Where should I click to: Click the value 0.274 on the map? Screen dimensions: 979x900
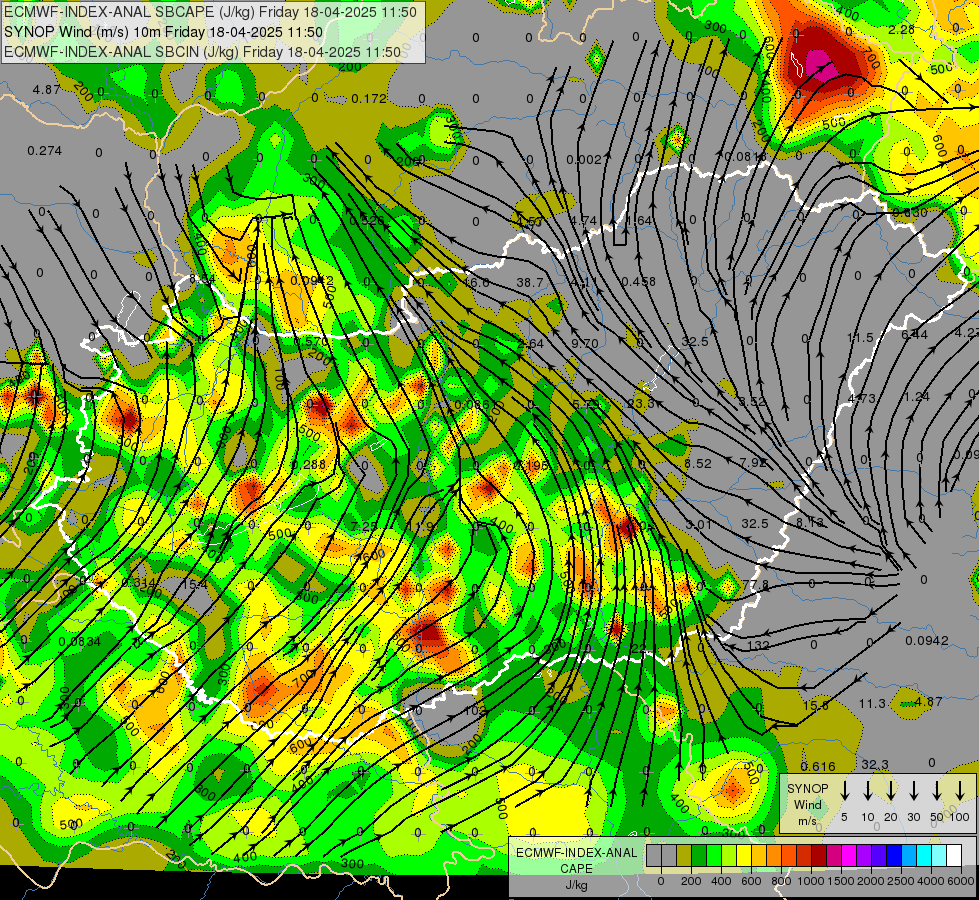click(x=44, y=151)
